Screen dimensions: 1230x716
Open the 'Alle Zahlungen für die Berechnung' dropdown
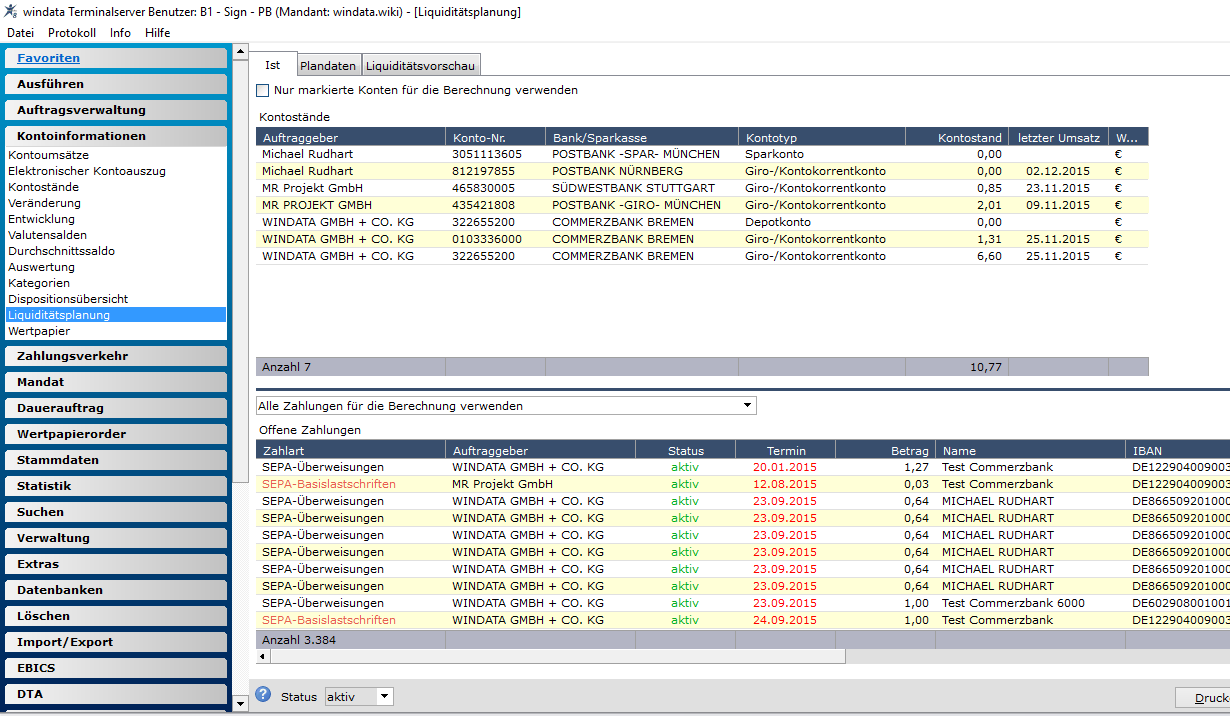pyautogui.click(x=506, y=406)
